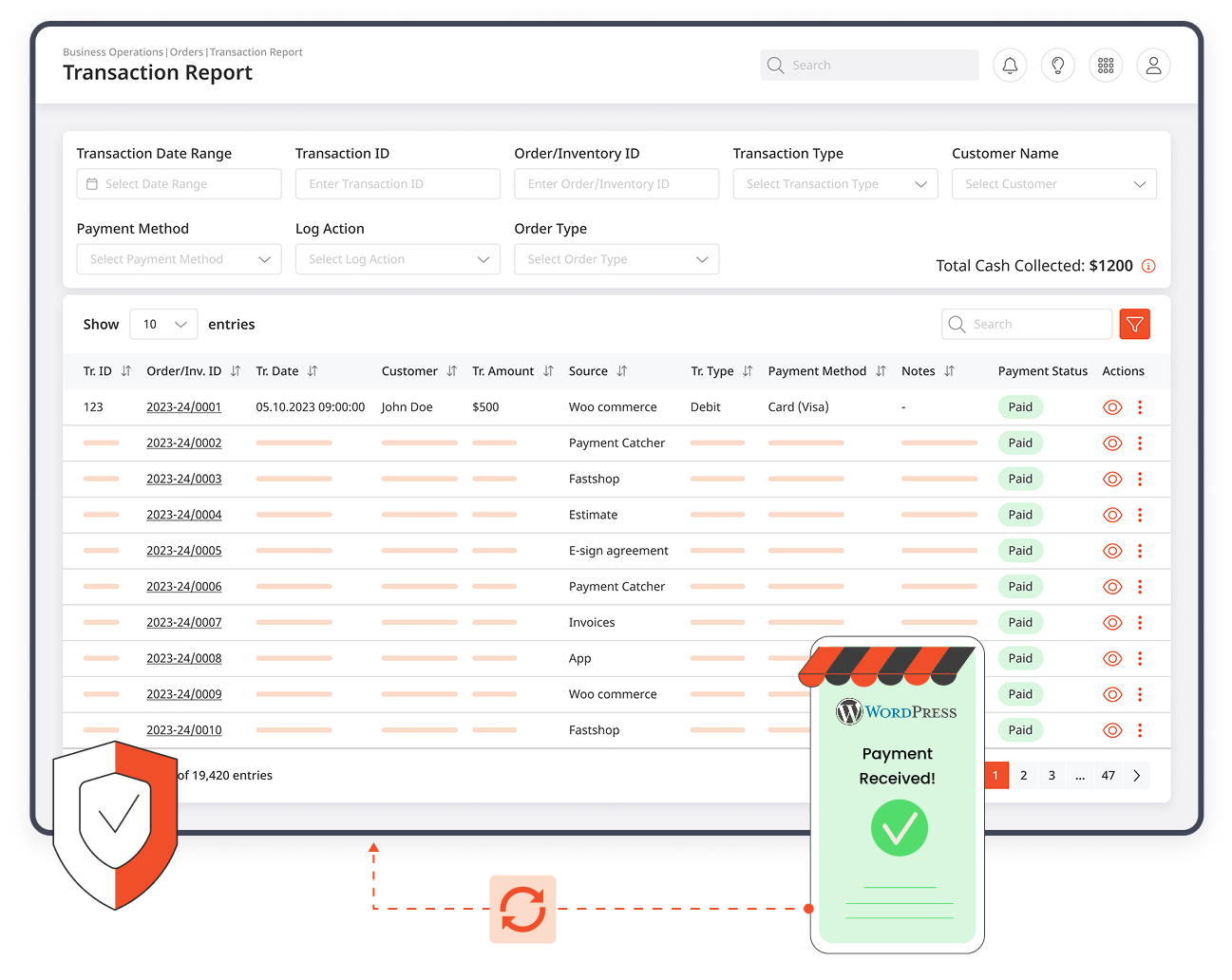Go to pagination page 3
The image size is (1232, 980).
click(x=1052, y=776)
